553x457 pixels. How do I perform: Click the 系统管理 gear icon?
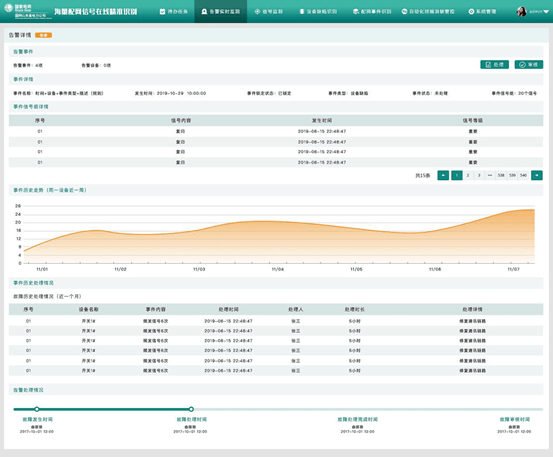[471, 12]
